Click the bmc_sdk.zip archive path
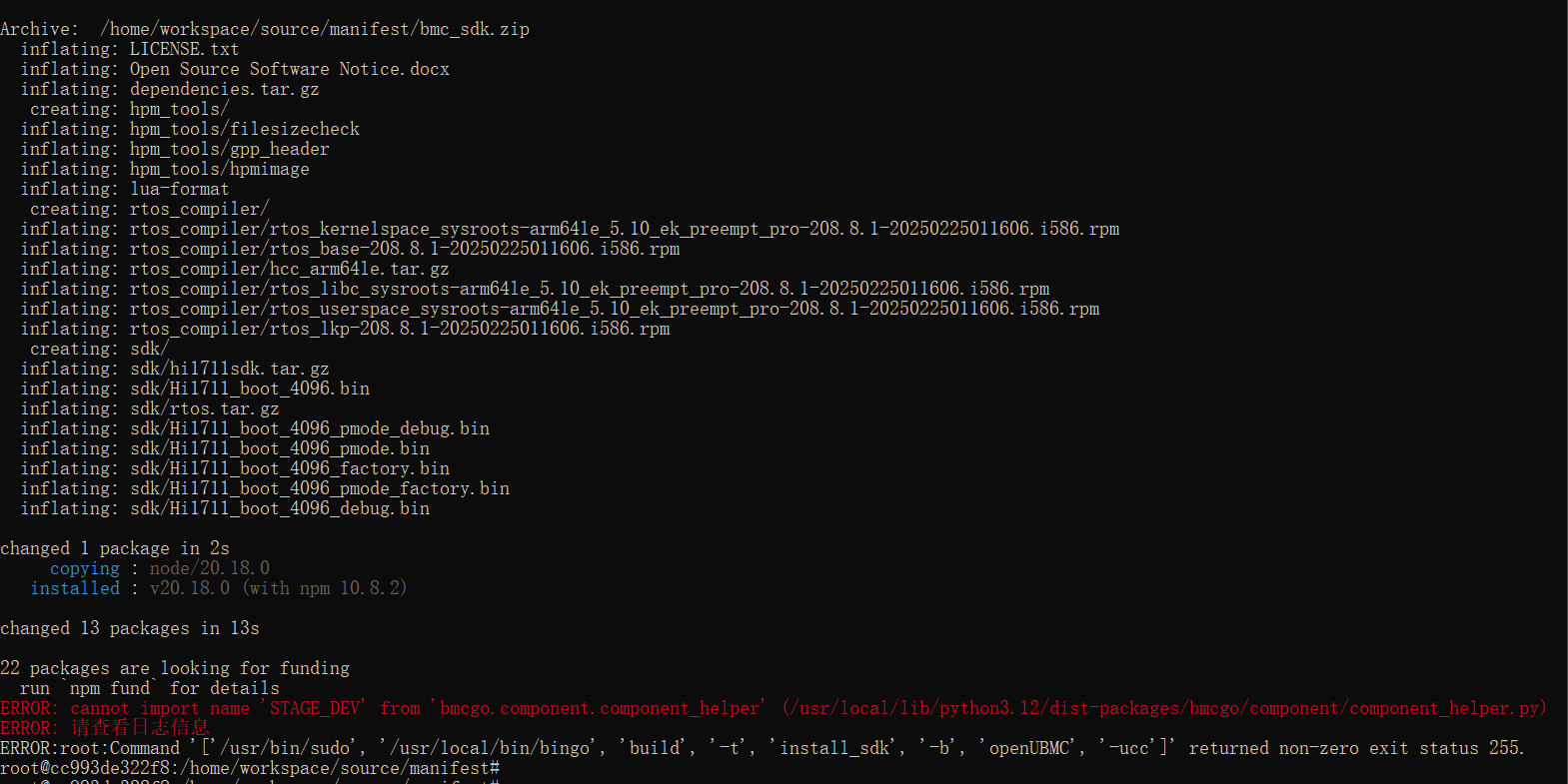Screen dimensions: 1568x784 (x=315, y=29)
